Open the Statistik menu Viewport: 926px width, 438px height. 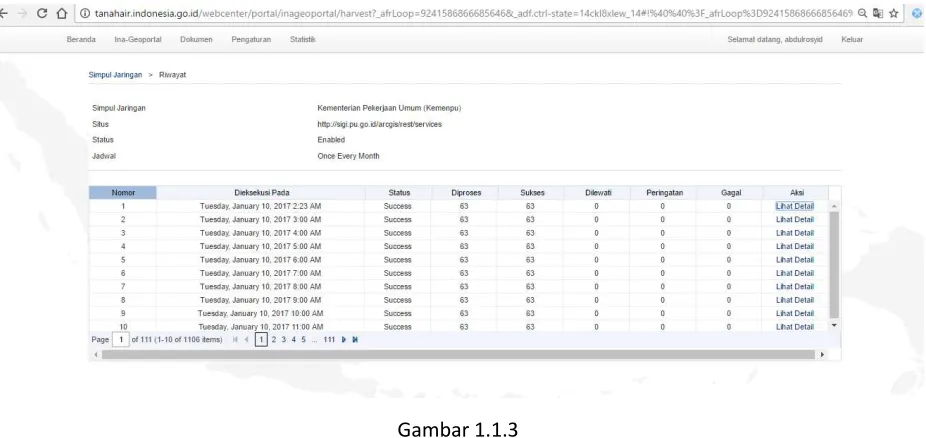302,40
